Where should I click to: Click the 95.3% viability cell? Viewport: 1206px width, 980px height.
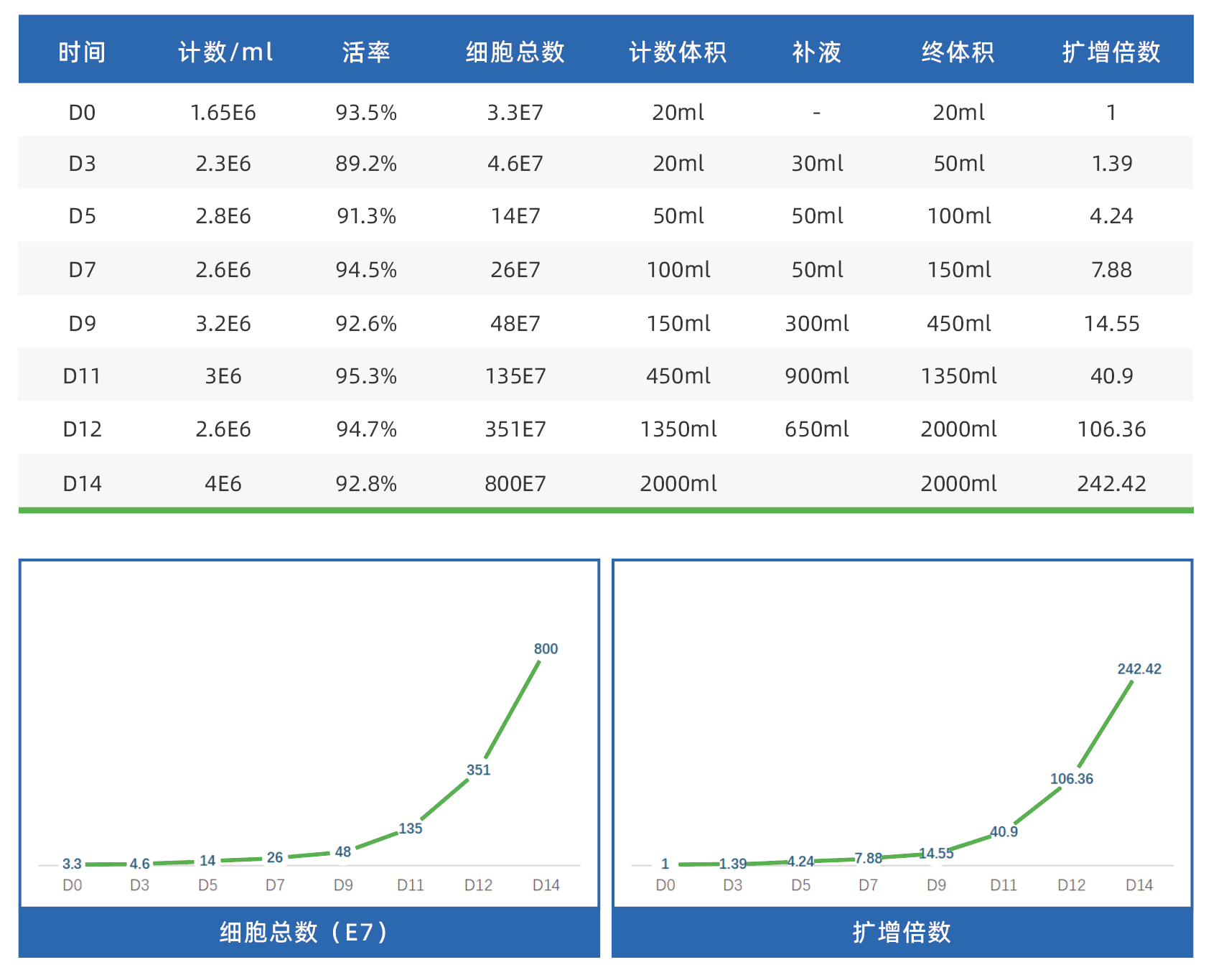pos(366,376)
